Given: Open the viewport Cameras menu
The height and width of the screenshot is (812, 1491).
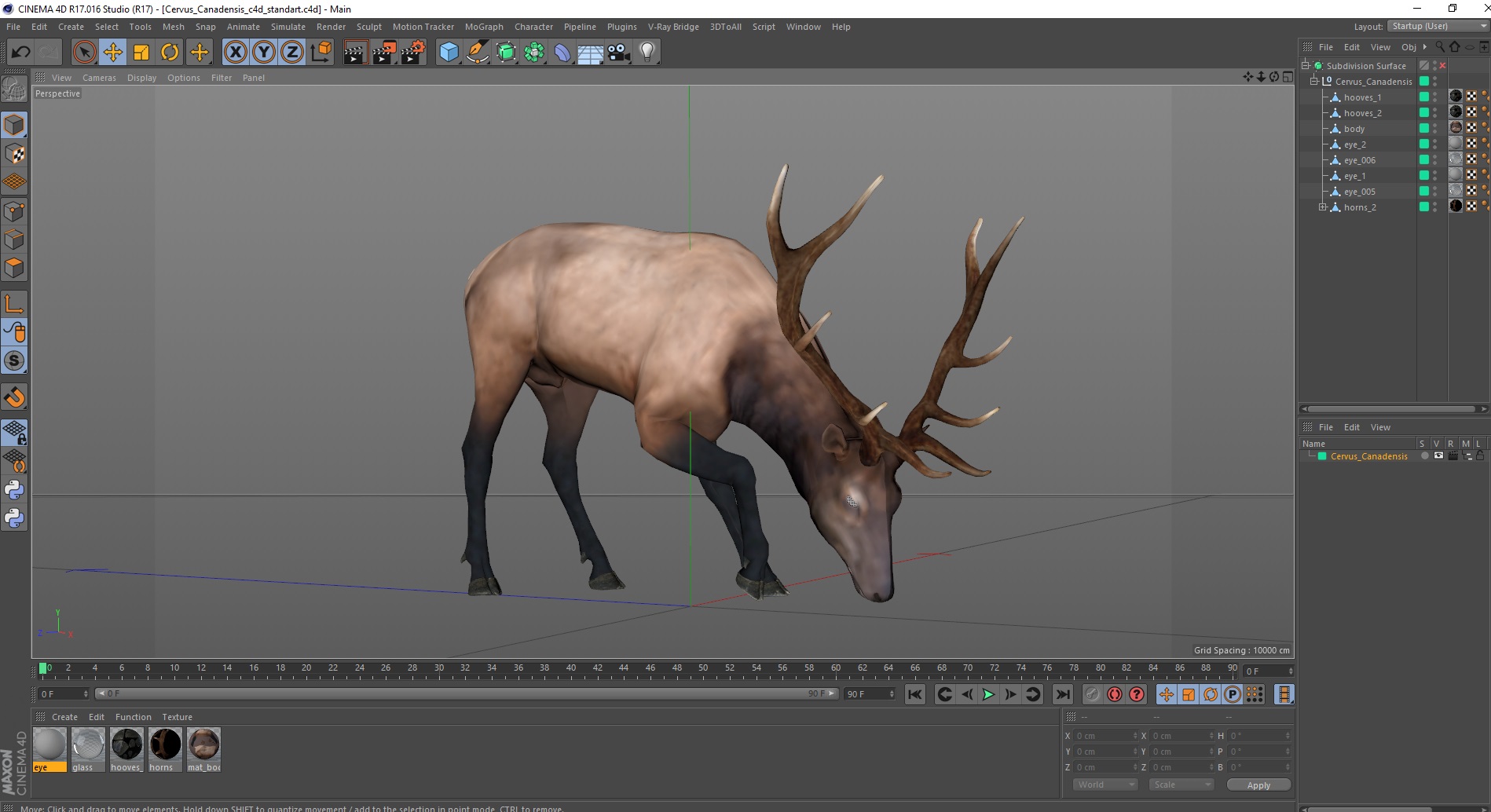Looking at the screenshot, I should 99,78.
